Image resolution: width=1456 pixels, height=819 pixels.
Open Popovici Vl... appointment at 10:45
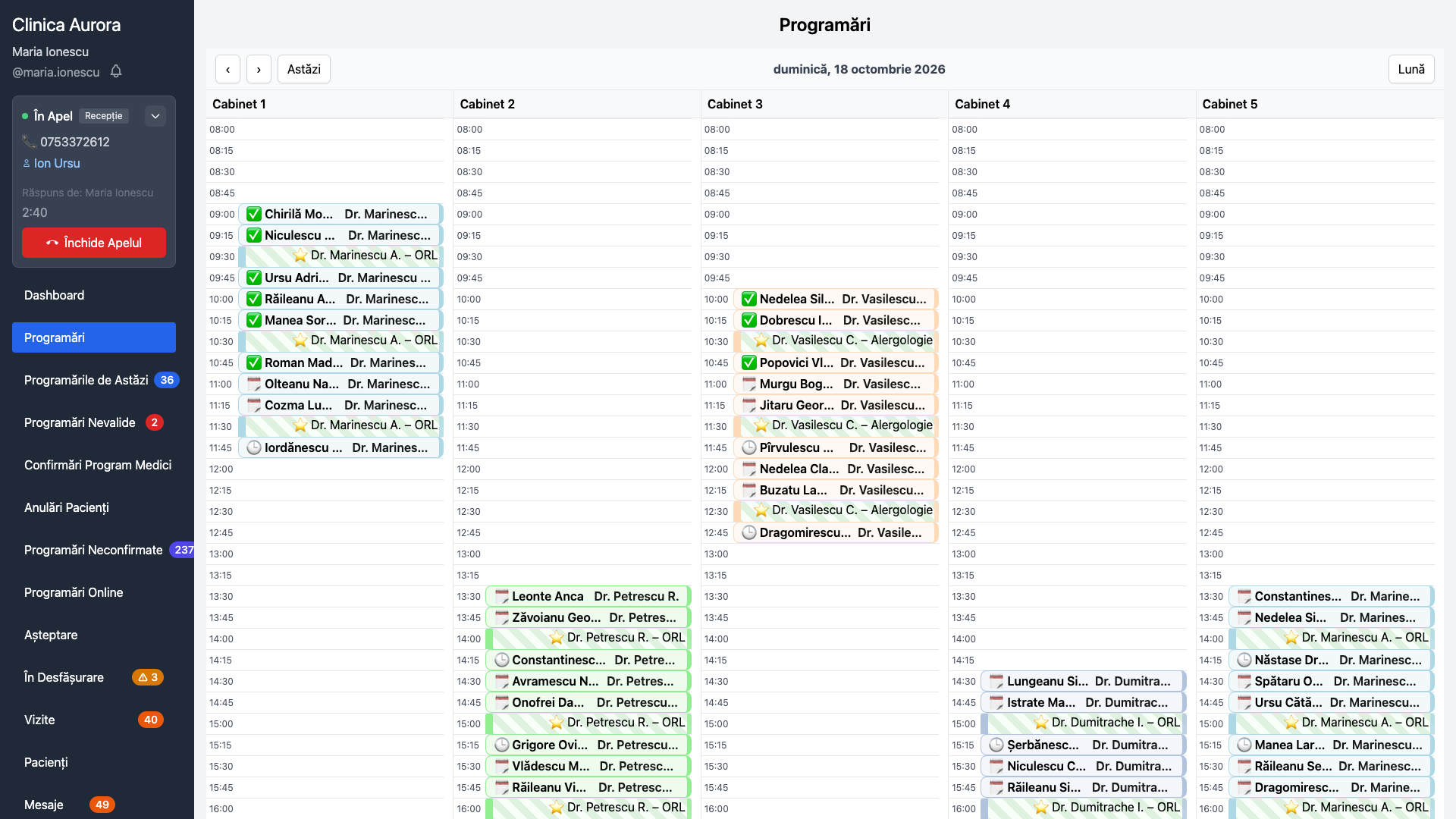pyautogui.click(x=836, y=362)
